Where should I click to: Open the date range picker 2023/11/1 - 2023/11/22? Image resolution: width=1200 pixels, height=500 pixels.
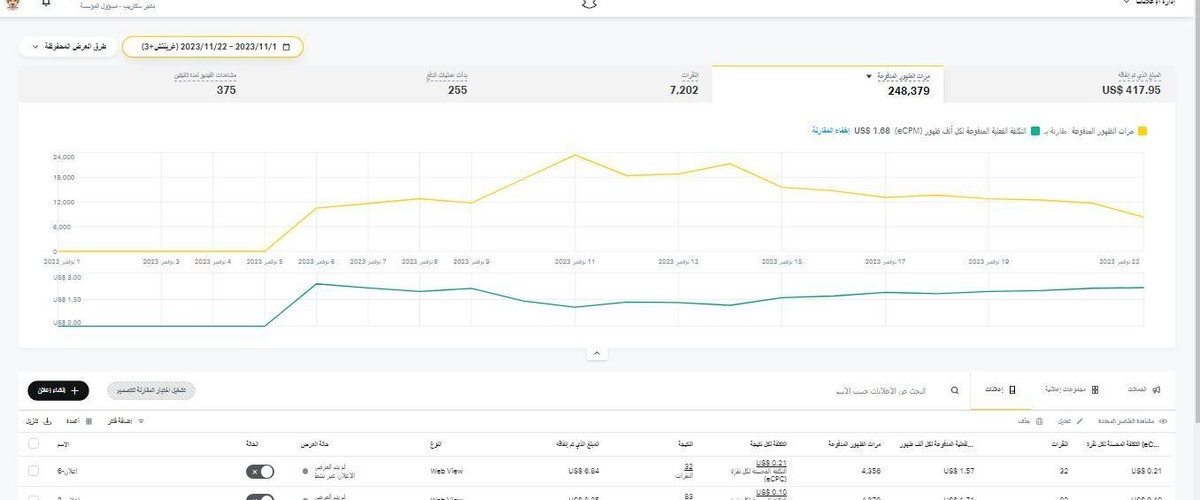tap(212, 47)
